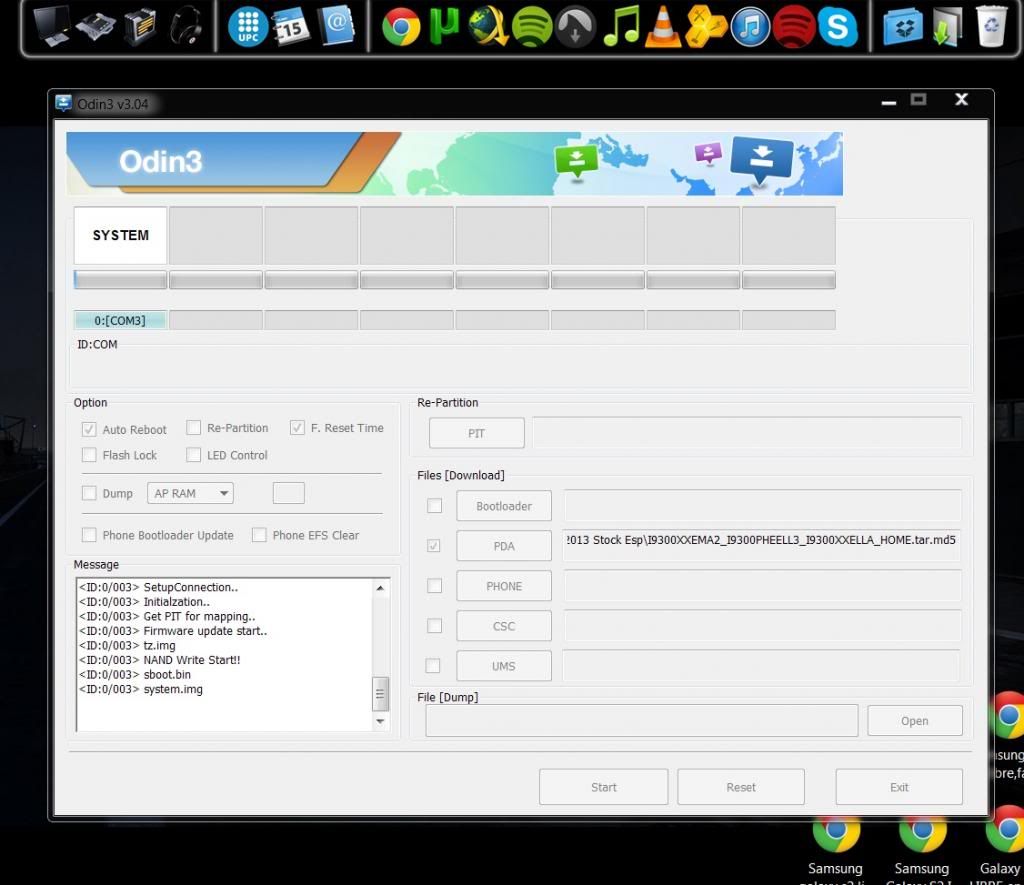
Task: Check the Bootloader file checkbox
Action: coord(434,506)
